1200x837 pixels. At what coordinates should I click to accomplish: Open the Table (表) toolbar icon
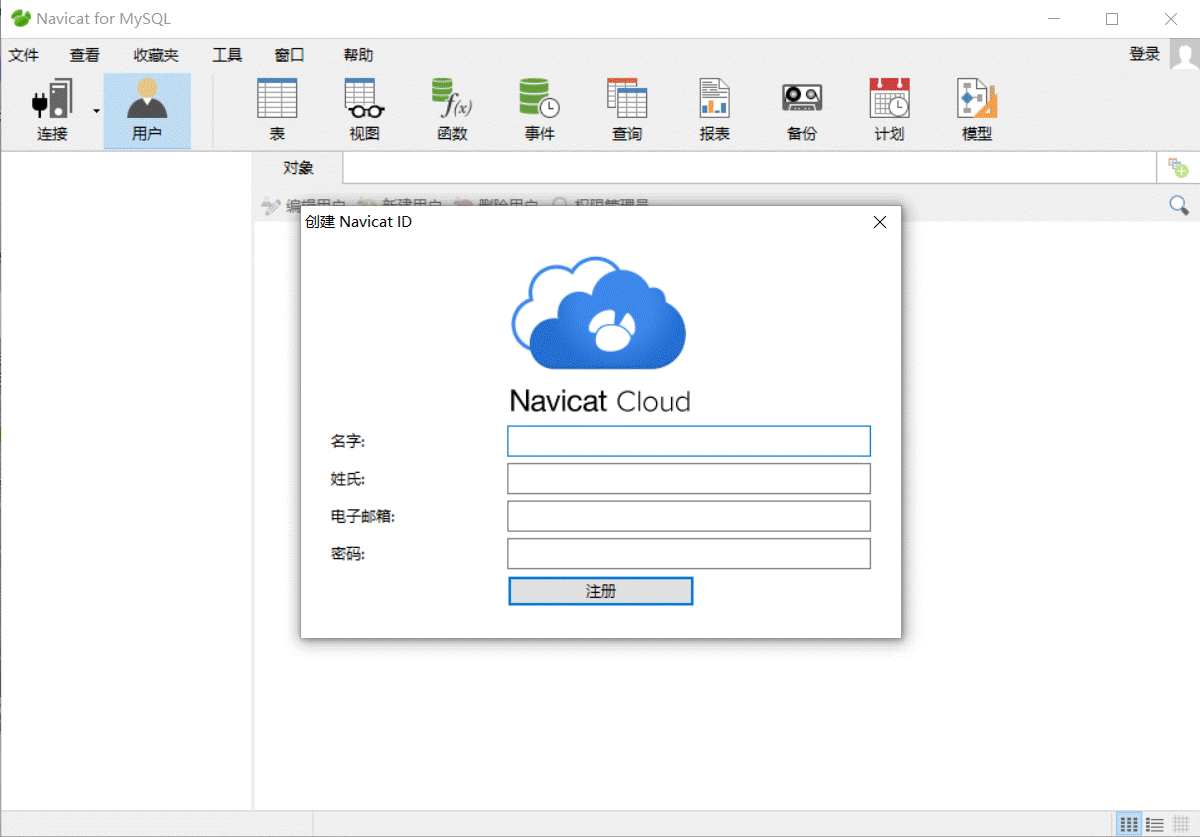pos(277,111)
